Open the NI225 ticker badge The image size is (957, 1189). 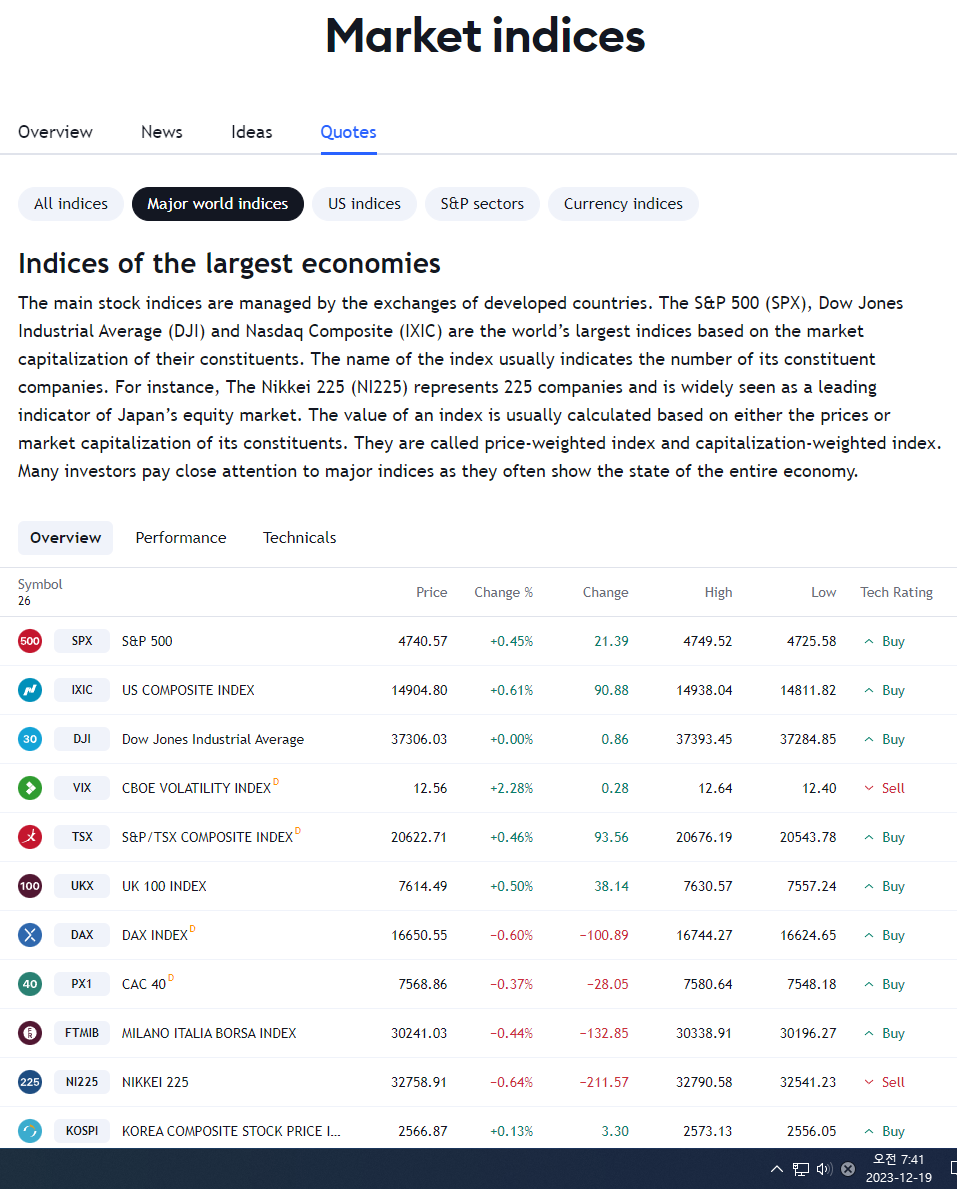[x=82, y=1082]
